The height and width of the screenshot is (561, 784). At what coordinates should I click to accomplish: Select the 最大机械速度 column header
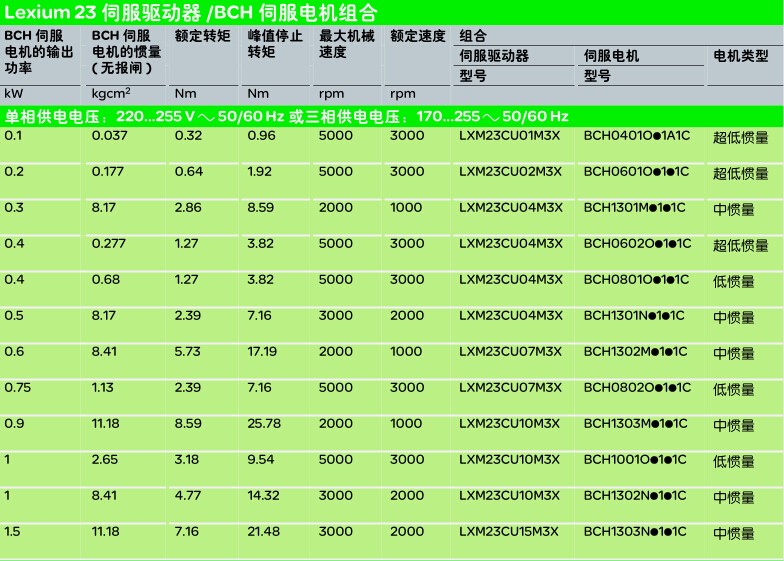tap(346, 43)
